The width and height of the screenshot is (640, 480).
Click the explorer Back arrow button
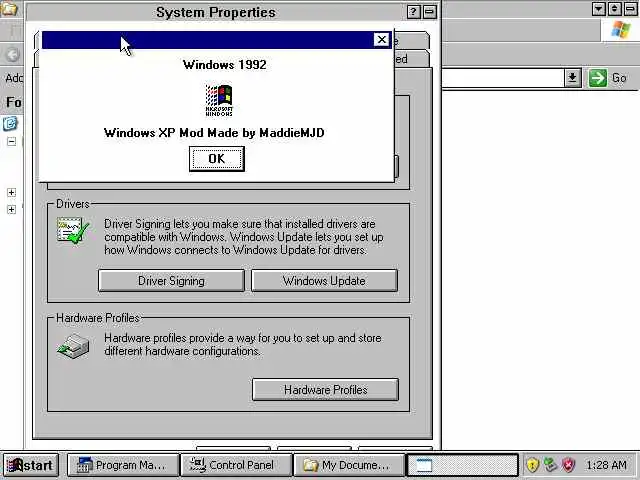pos(13,55)
